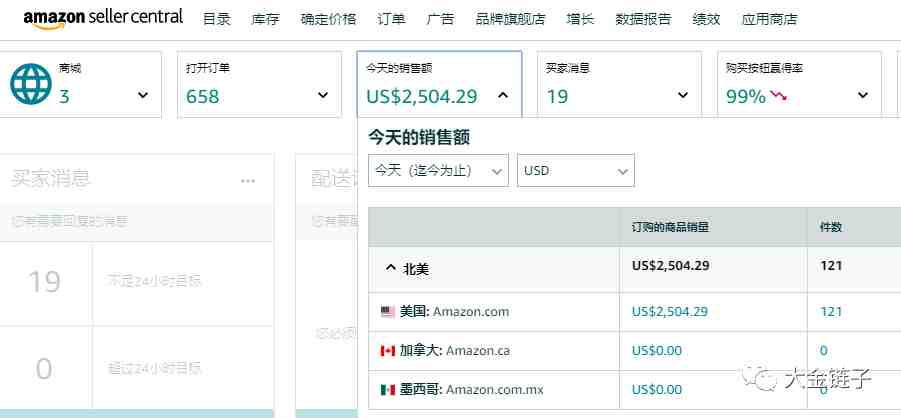Click the Amazon.ca units count 0
Image resolution: width=901 pixels, height=418 pixels.
coord(823,350)
